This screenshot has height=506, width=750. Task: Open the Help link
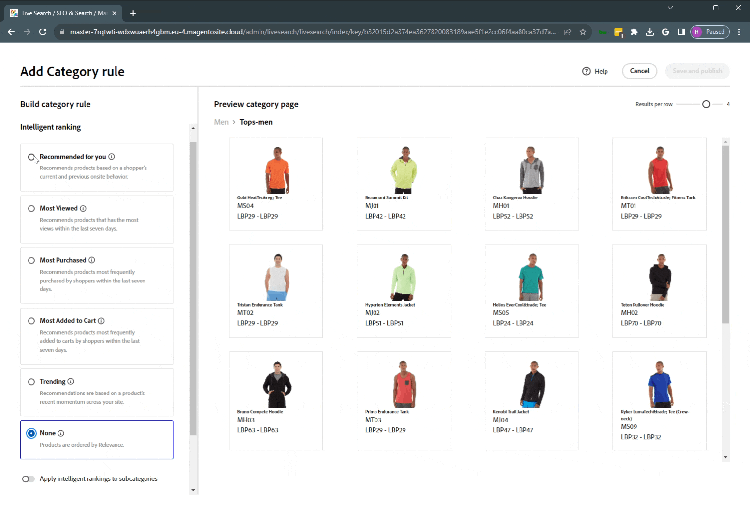pos(595,71)
